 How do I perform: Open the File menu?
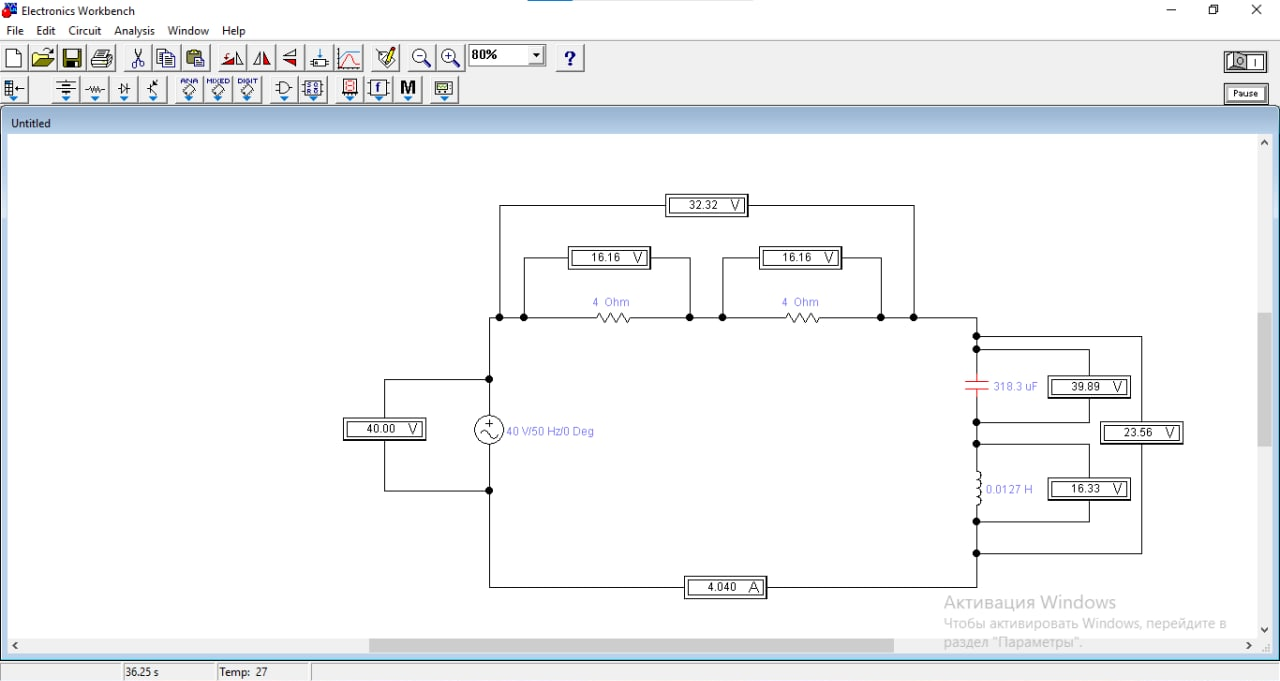coord(15,31)
